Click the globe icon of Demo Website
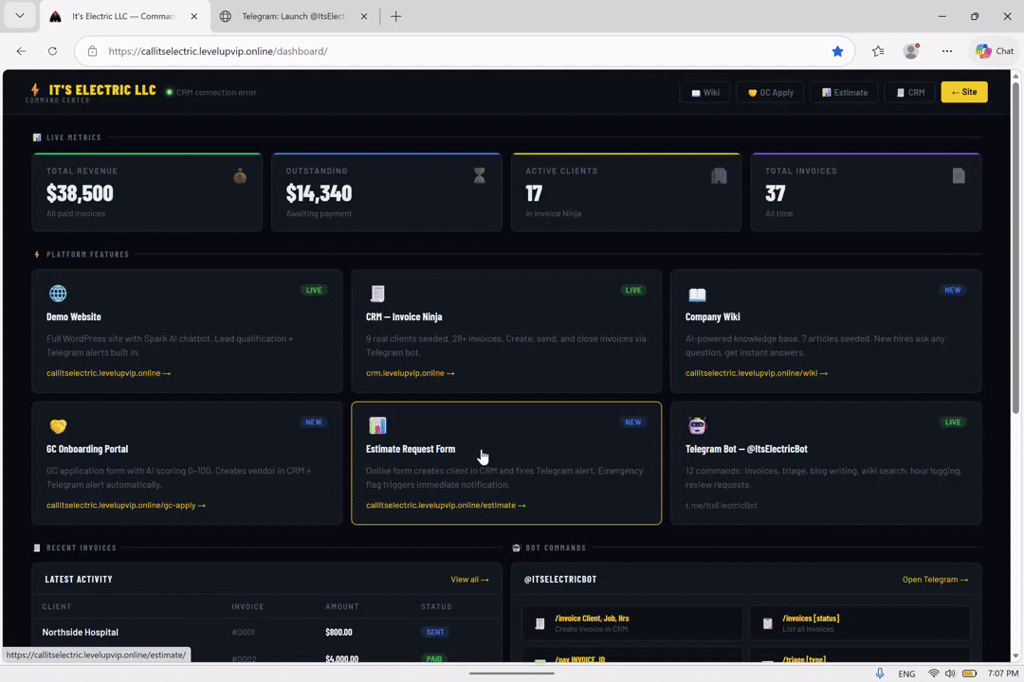 [58, 293]
